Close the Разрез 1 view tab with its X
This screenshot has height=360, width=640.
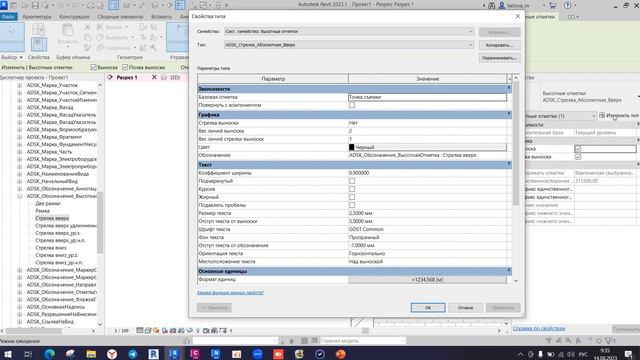pyautogui.click(x=154, y=77)
